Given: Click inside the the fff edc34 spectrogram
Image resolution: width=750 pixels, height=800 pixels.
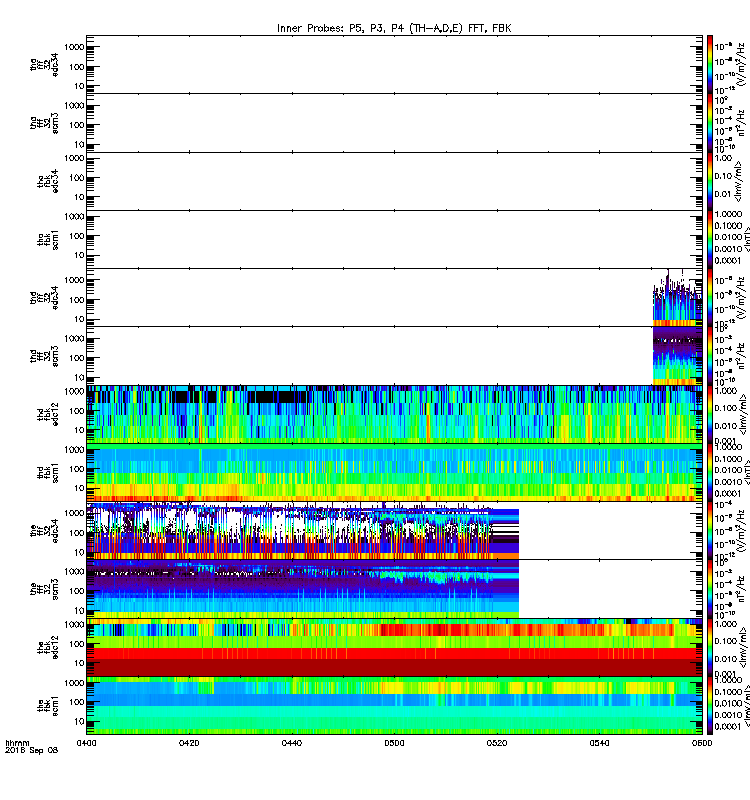Looking at the screenshot, I should (303, 531).
